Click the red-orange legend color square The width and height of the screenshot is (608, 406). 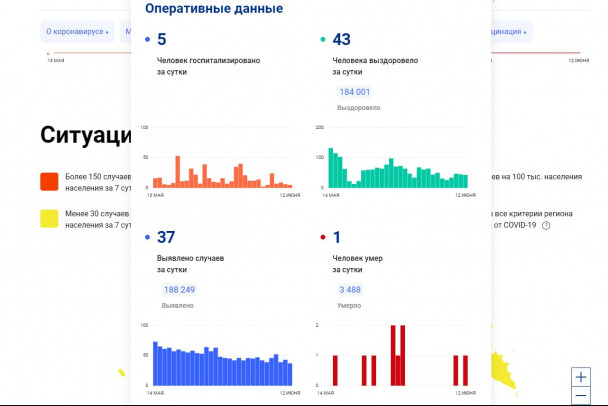(x=48, y=181)
